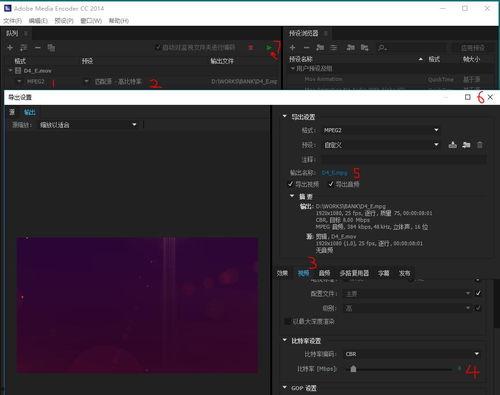
Task: Create new preset with plus in preset browser
Action: (292, 48)
